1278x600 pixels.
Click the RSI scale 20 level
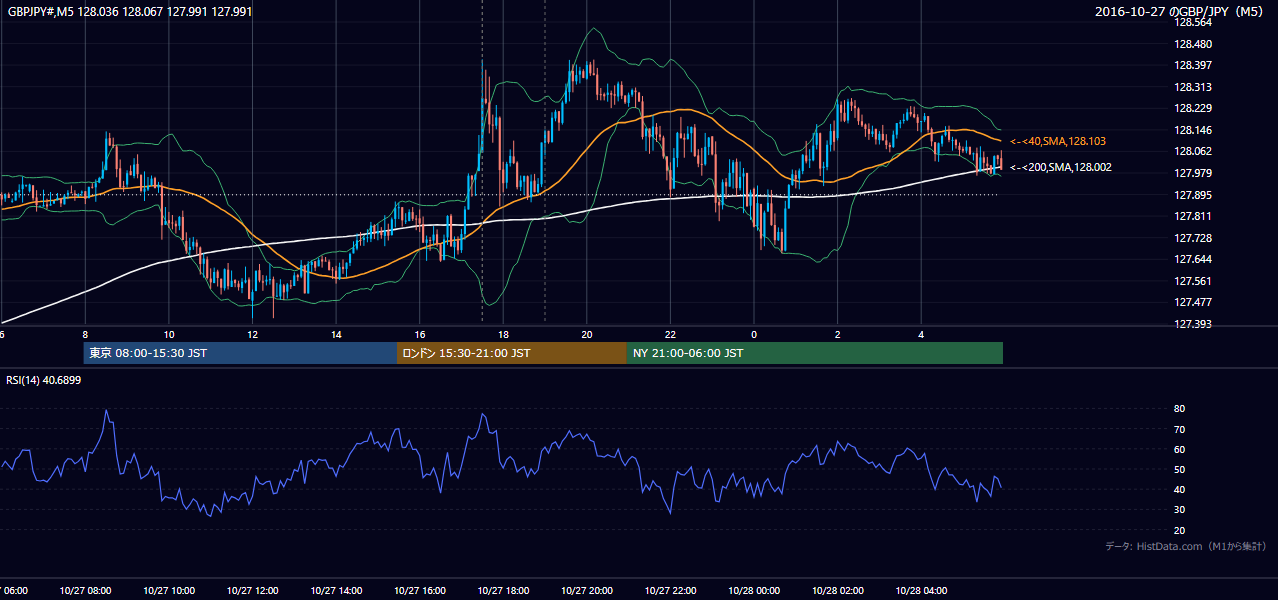point(1179,530)
